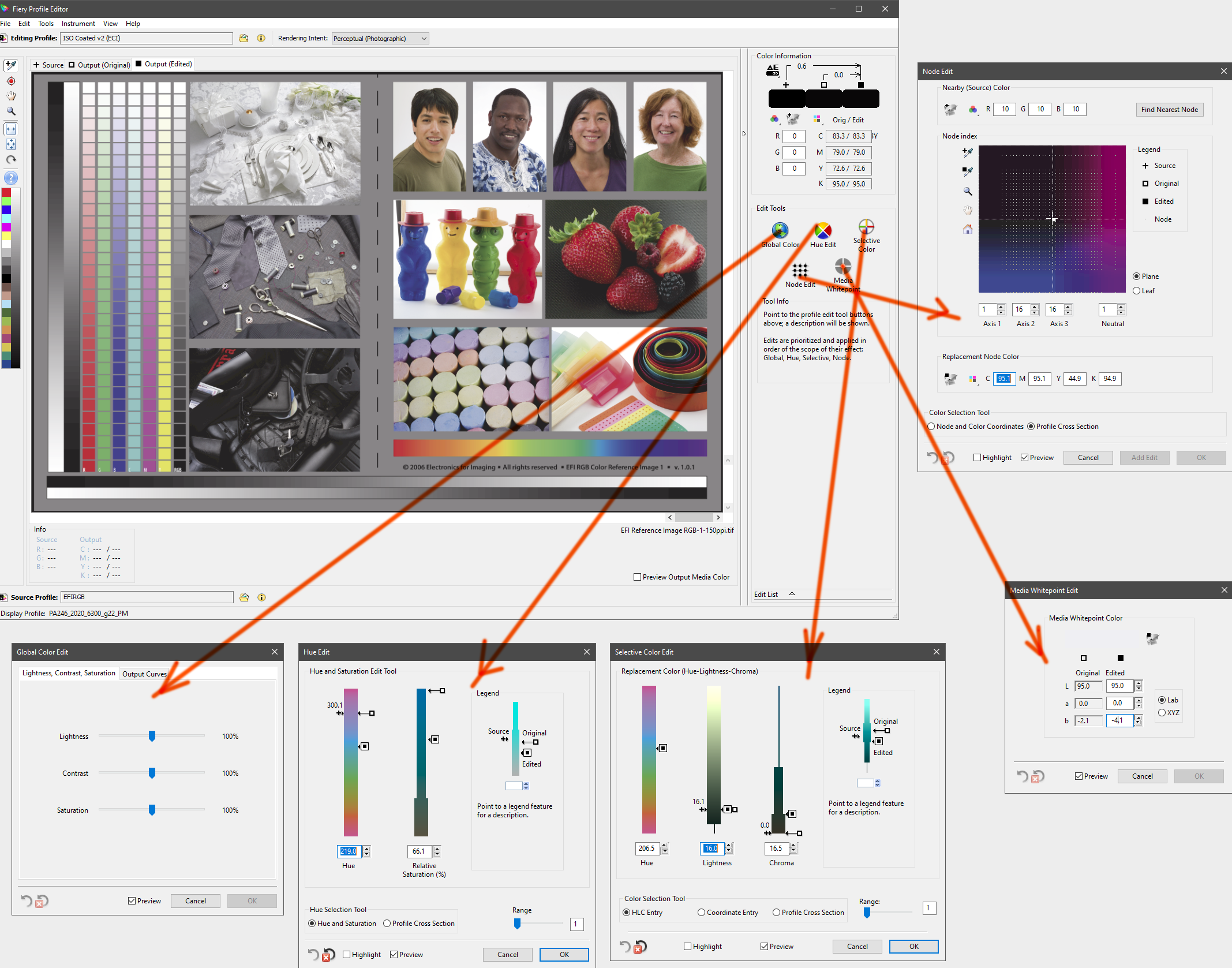Image resolution: width=1232 pixels, height=968 pixels.
Task: Click the blue help question mark icon
Action: click(11, 178)
